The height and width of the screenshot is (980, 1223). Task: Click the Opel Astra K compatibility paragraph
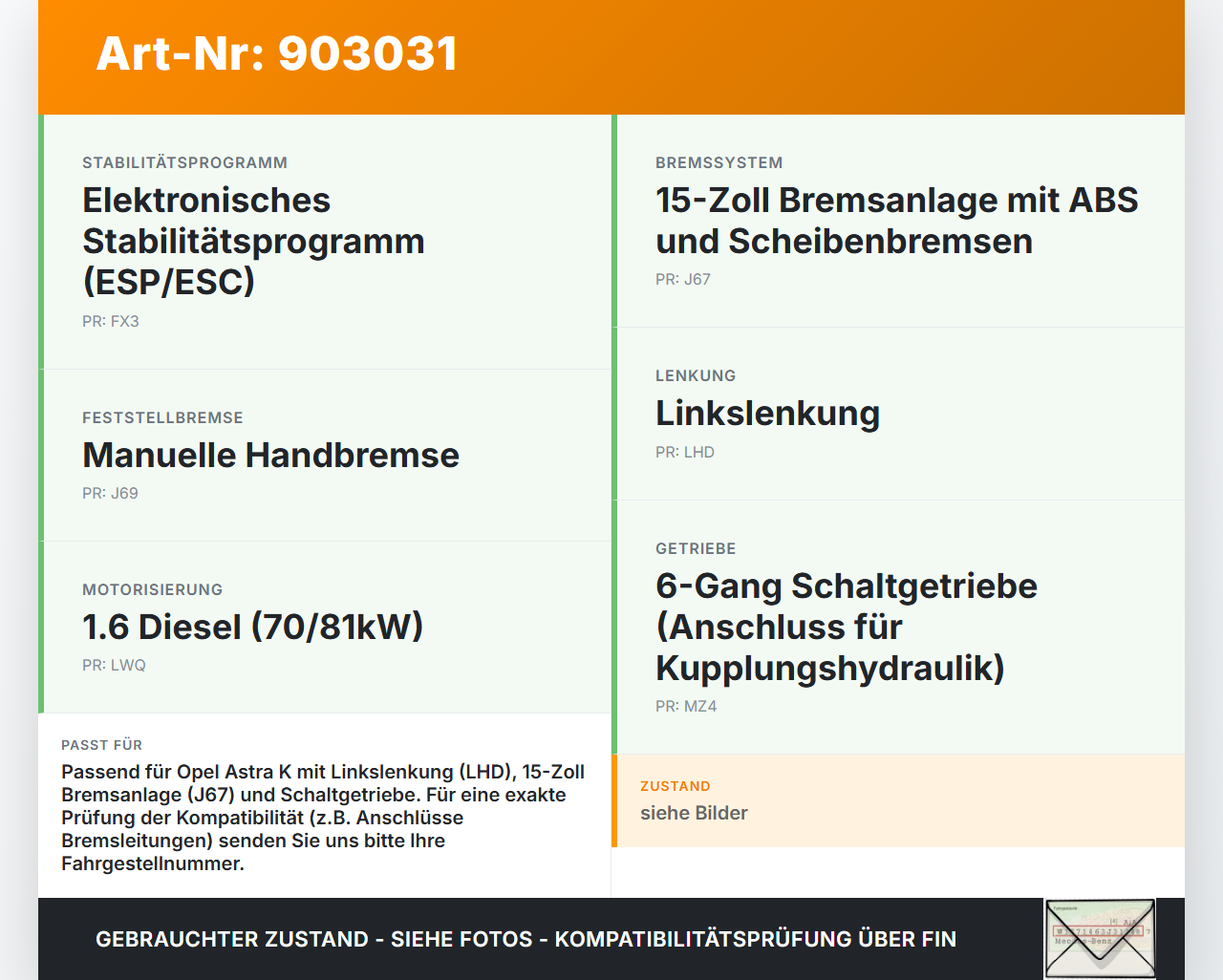tap(323, 818)
